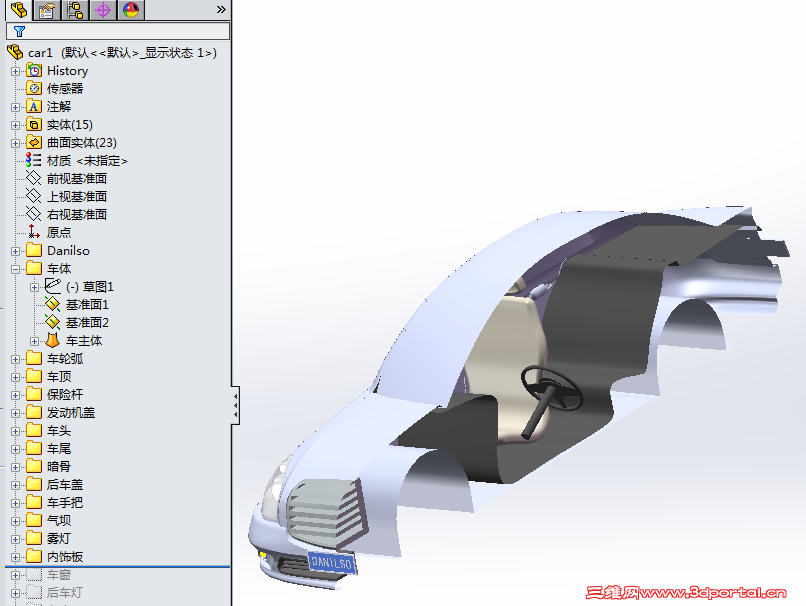Select the 实体(15) bodies icon
This screenshot has height=606, width=806.
[34, 124]
